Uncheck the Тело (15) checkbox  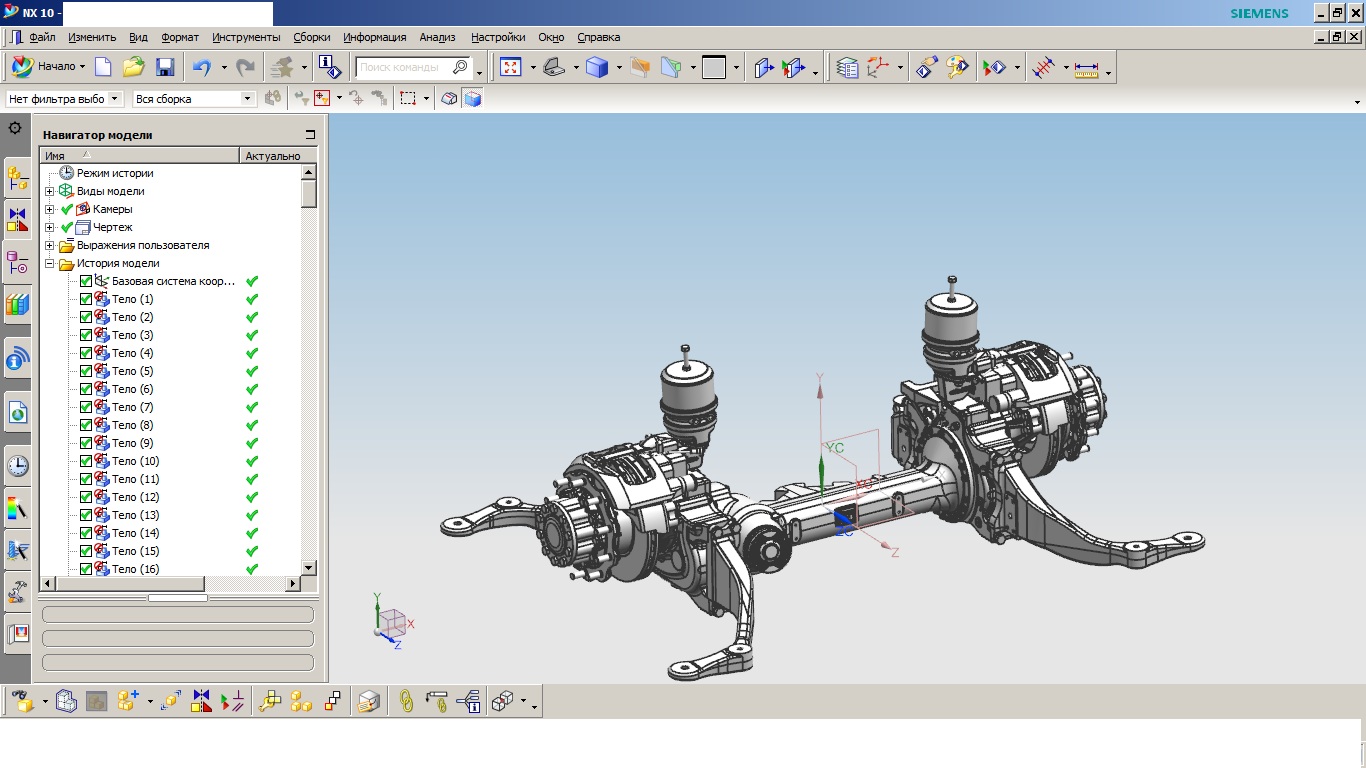pos(86,551)
